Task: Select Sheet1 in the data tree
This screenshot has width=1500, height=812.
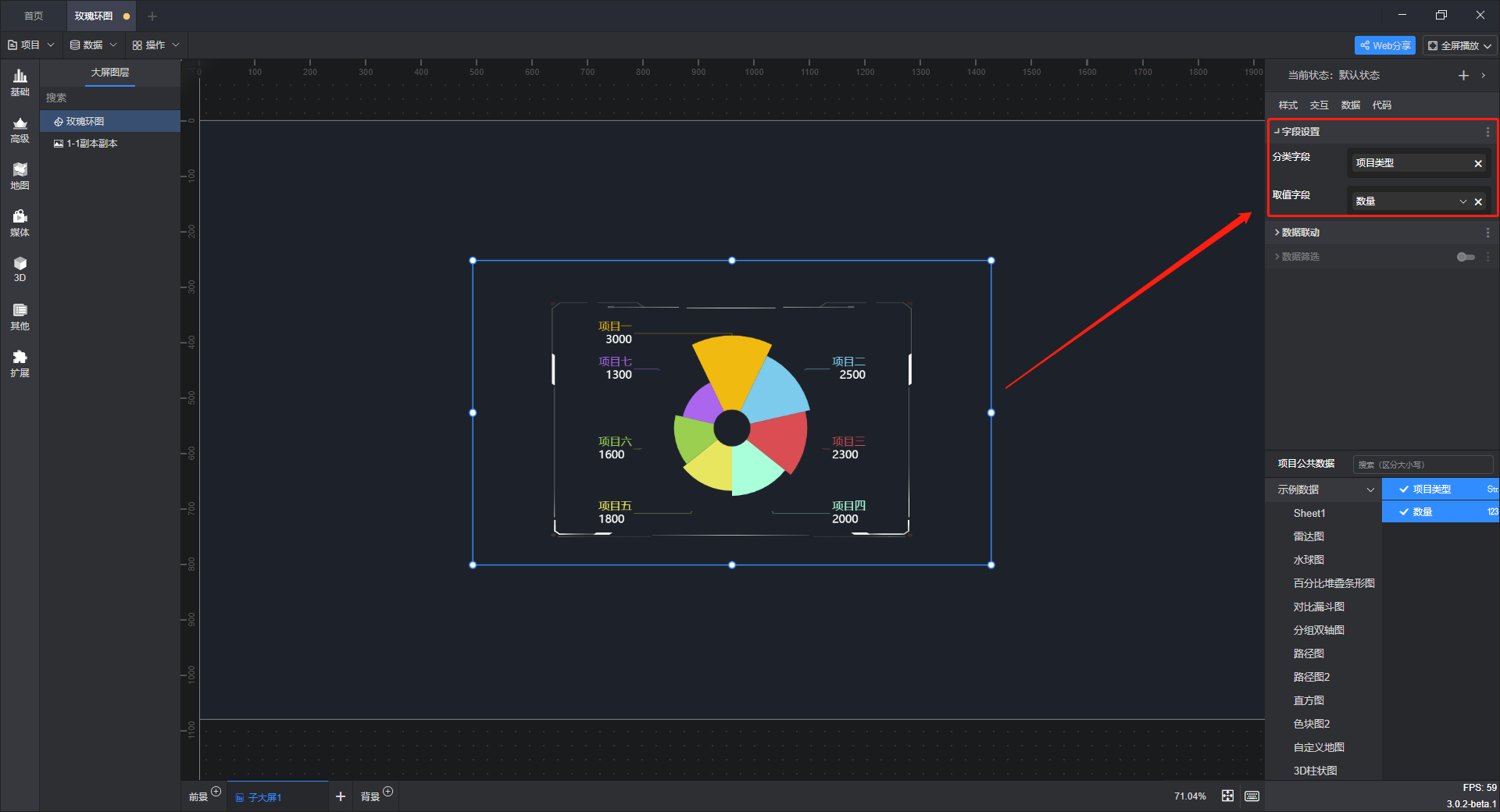Action: click(1309, 513)
